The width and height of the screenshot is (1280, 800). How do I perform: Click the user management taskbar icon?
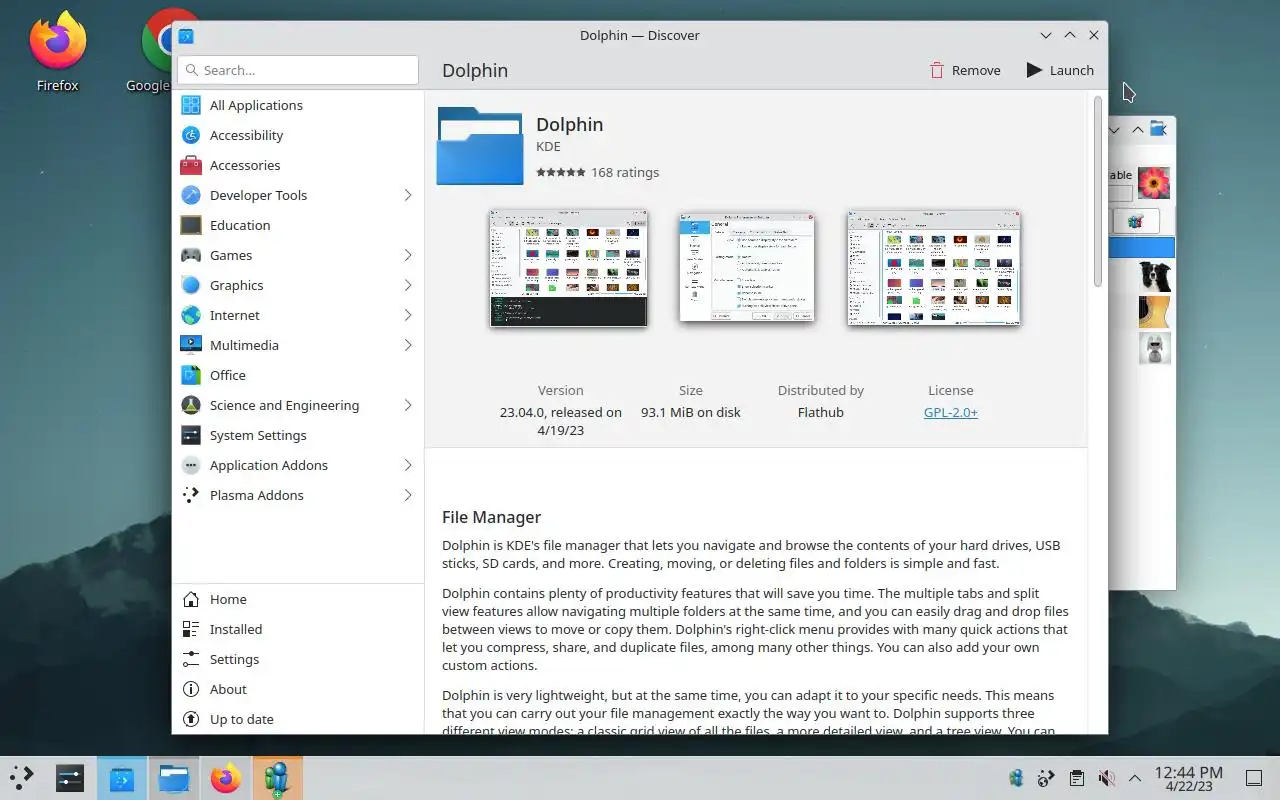(277, 778)
